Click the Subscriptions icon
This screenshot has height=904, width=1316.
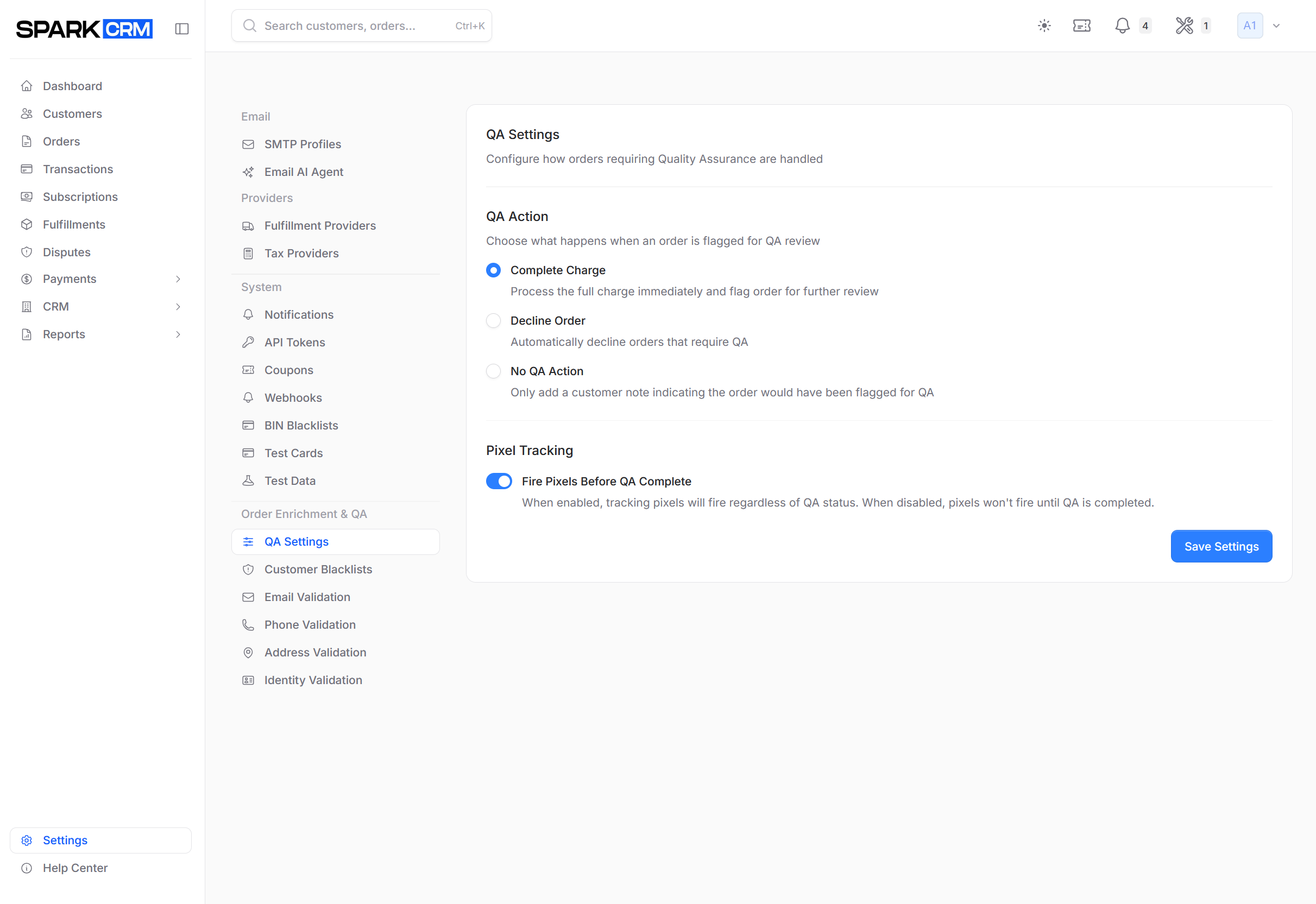pos(27,197)
